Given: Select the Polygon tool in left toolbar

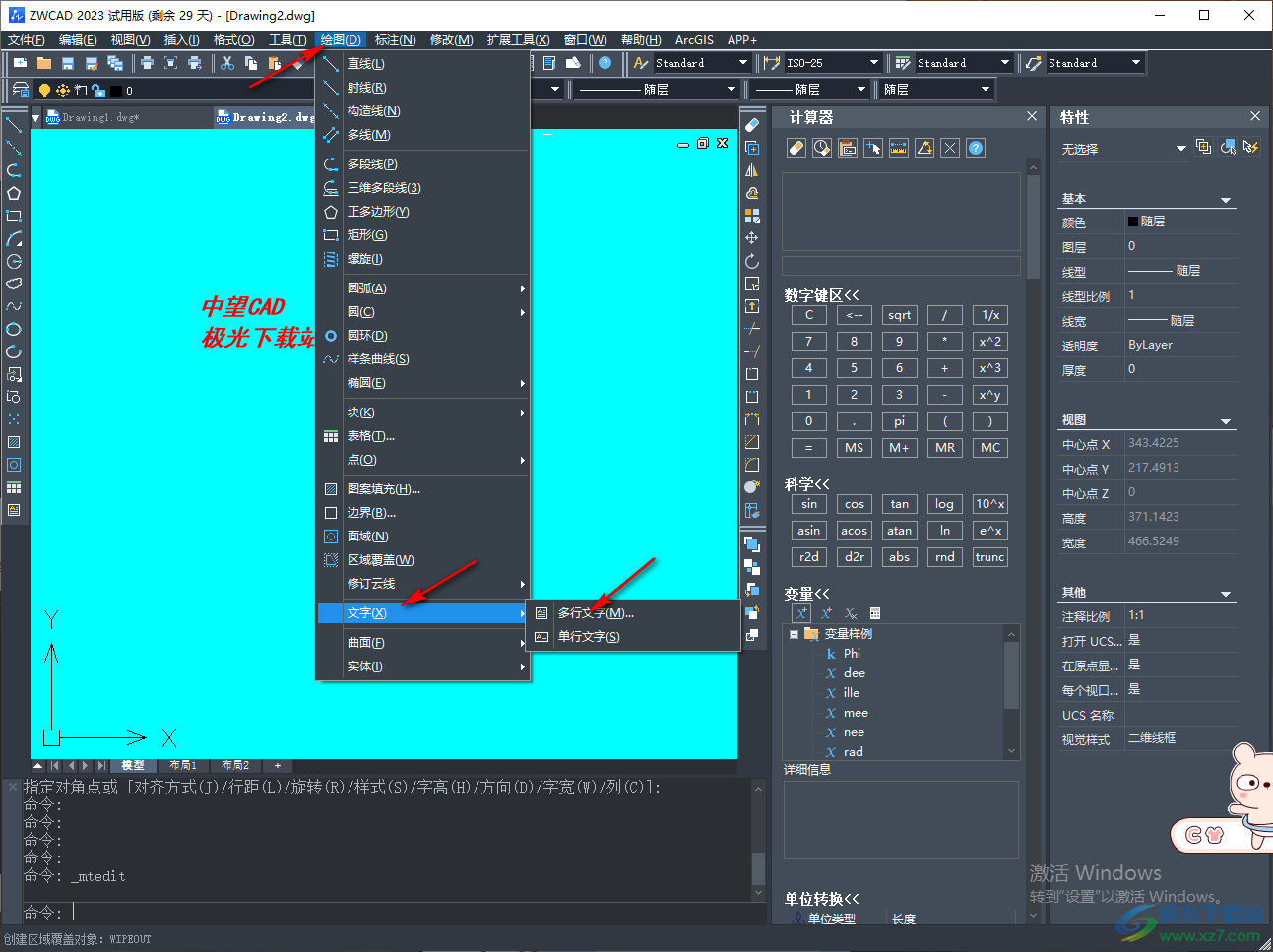Looking at the screenshot, I should click(x=14, y=193).
